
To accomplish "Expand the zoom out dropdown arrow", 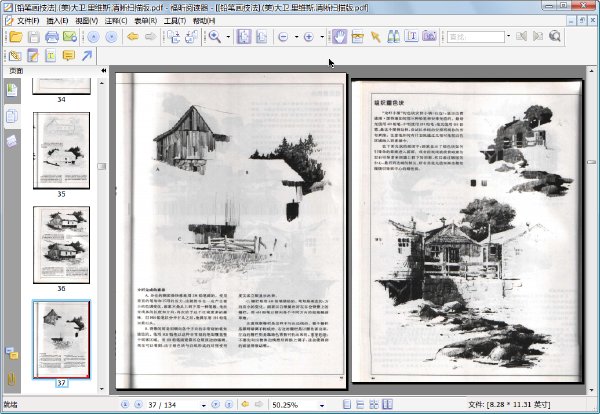I will coord(297,37).
